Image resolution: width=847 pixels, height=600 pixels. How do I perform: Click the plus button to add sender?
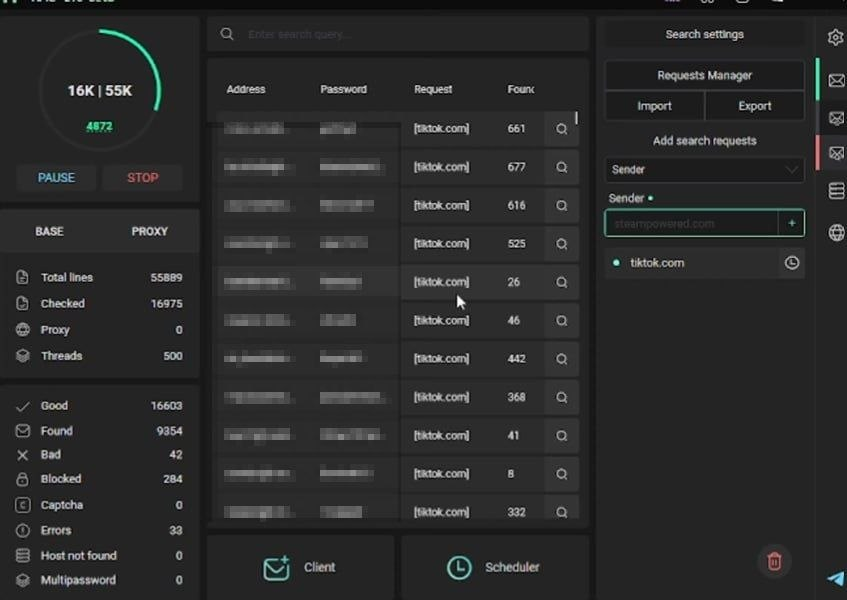(791, 223)
